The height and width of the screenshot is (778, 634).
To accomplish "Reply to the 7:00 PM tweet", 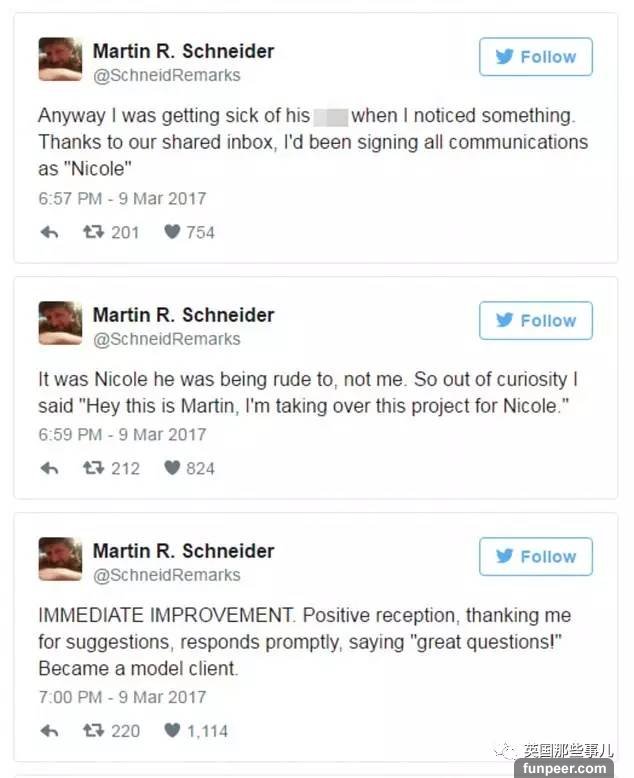I will (49, 731).
